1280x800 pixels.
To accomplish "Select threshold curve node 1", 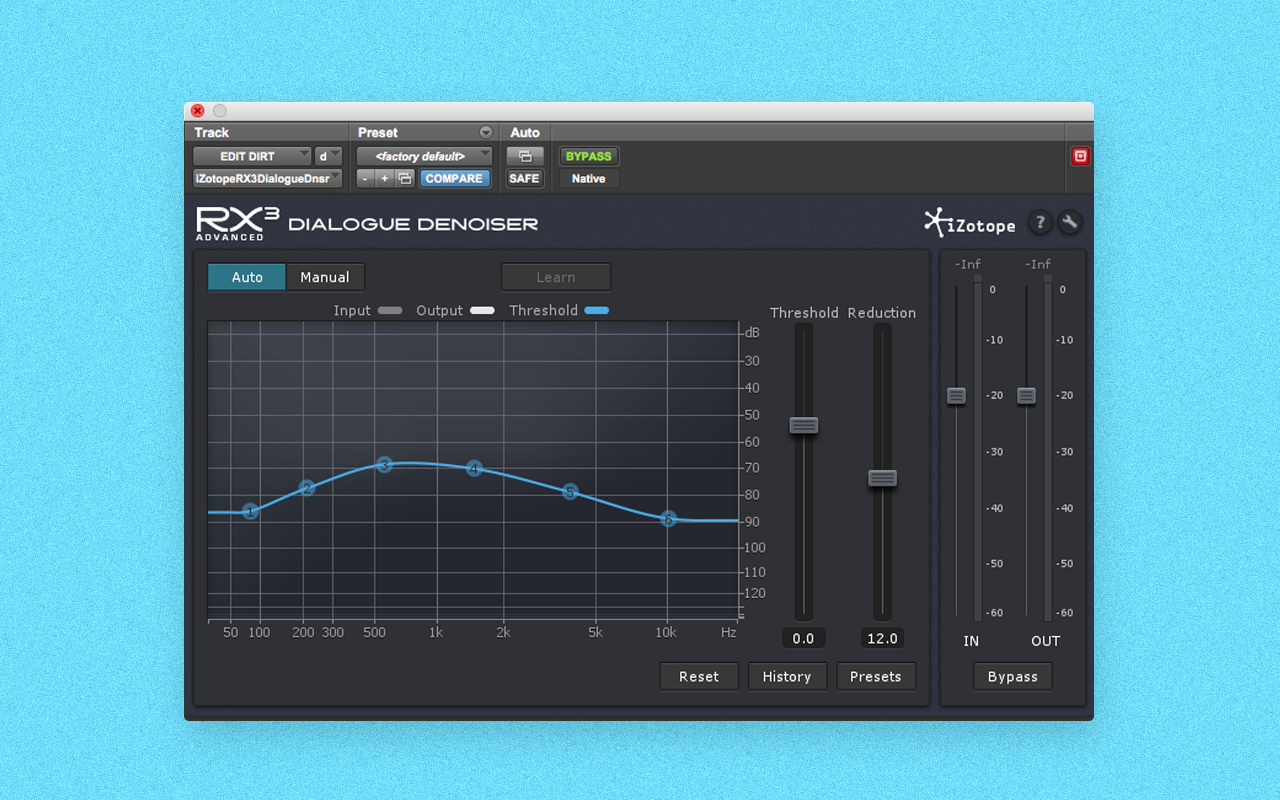I will [251, 511].
